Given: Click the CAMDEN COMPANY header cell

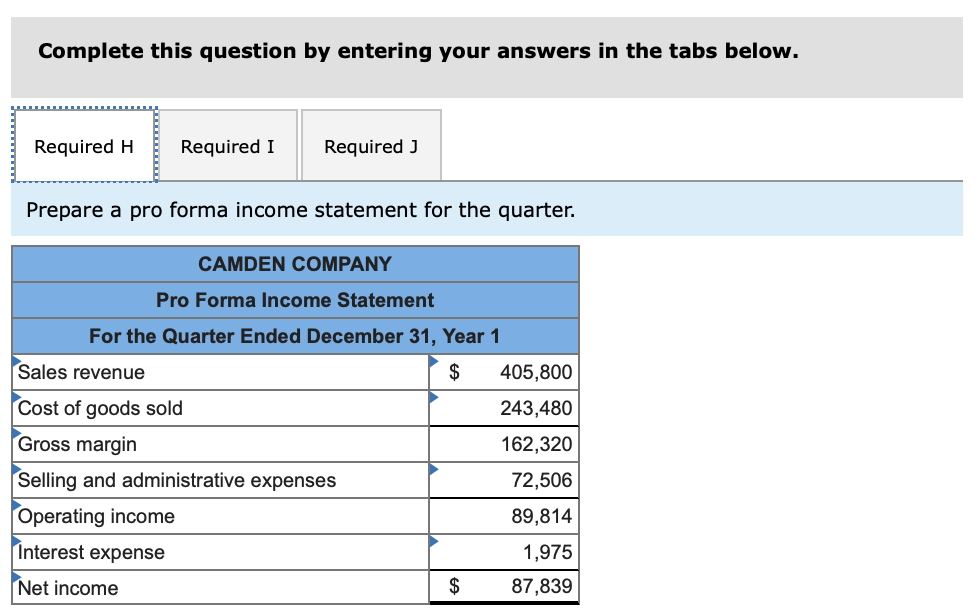Looking at the screenshot, I should click(x=295, y=264).
